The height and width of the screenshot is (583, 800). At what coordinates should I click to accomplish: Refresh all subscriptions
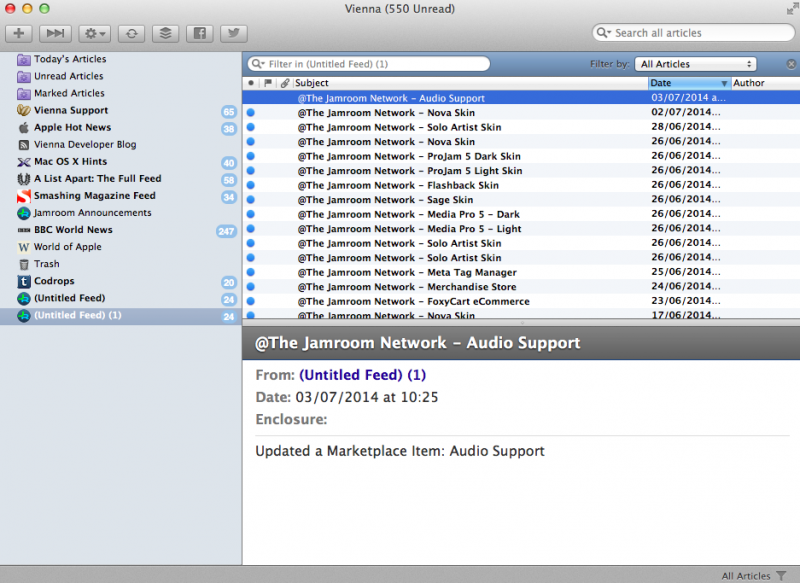(x=130, y=33)
